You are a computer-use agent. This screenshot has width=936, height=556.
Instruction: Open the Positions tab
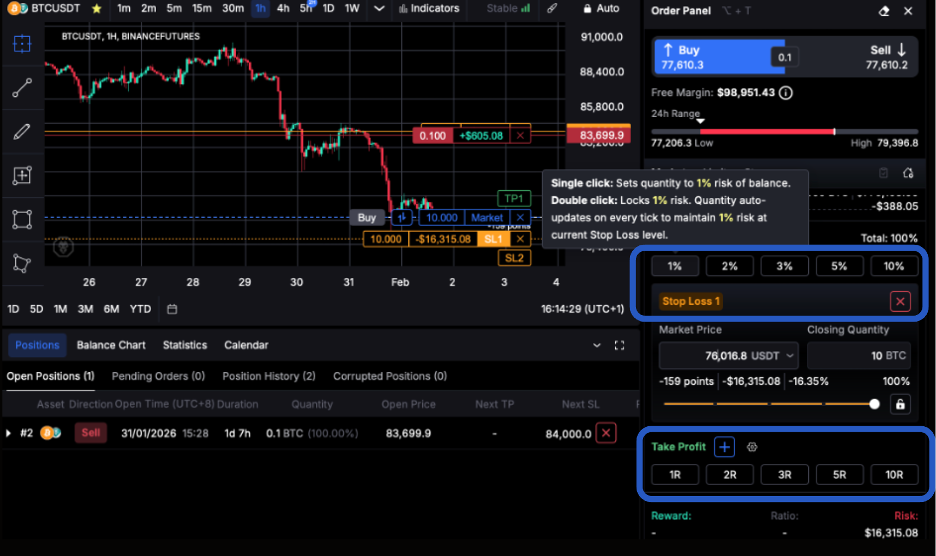[x=37, y=345]
